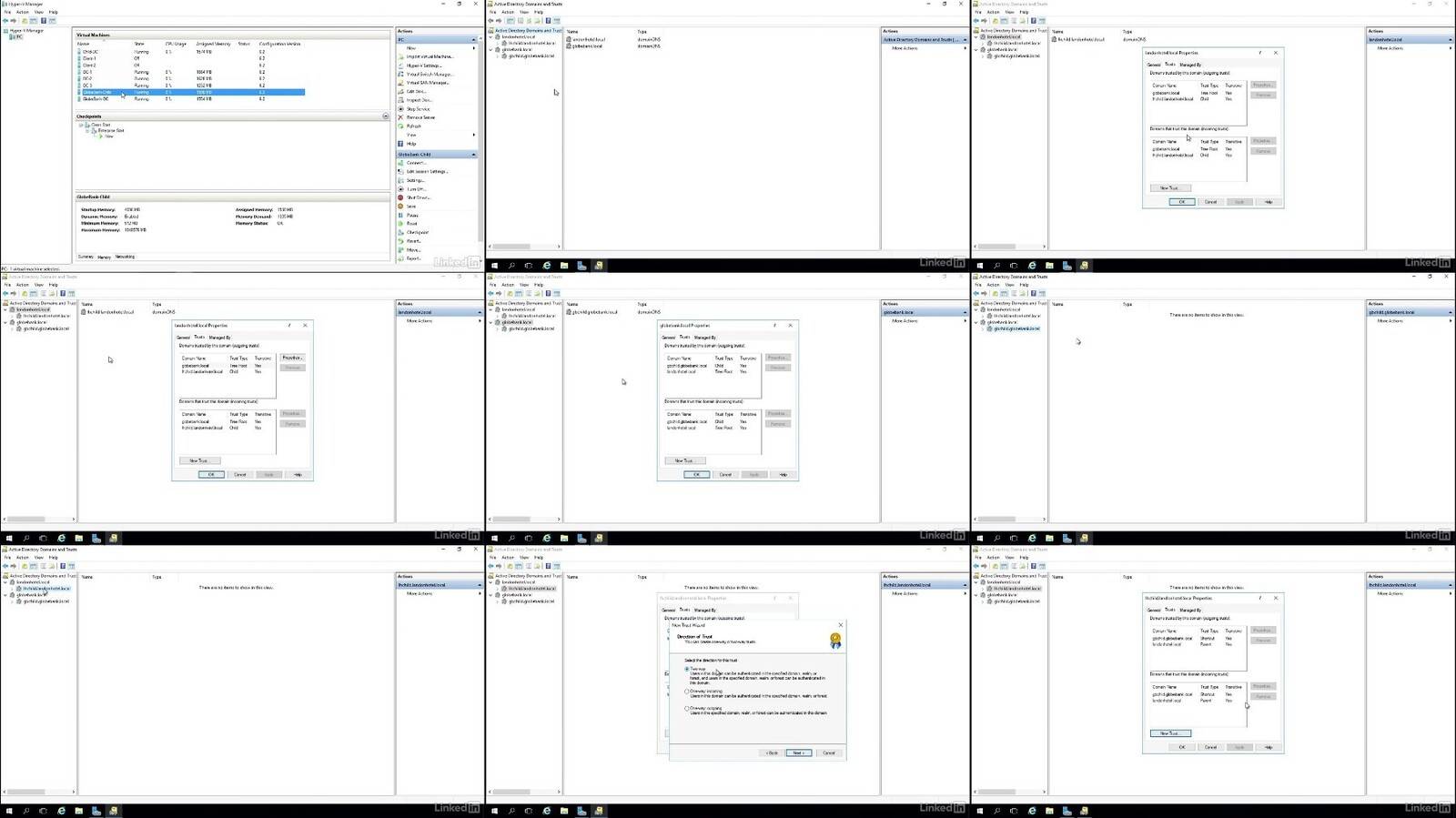This screenshot has width=1456, height=818.
Task: Collapse the GlobeBank-Child section in Hyper-V Actions pane
Action: 474,155
